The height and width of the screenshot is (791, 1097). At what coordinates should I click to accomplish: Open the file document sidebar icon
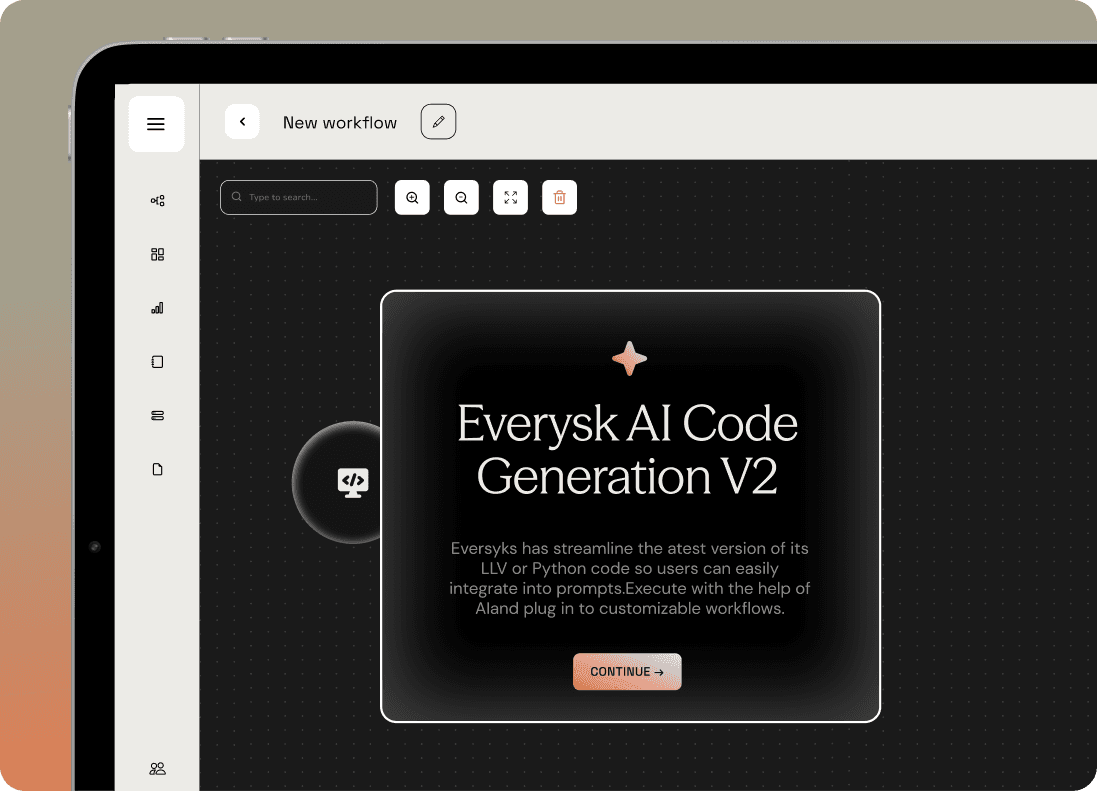point(157,469)
